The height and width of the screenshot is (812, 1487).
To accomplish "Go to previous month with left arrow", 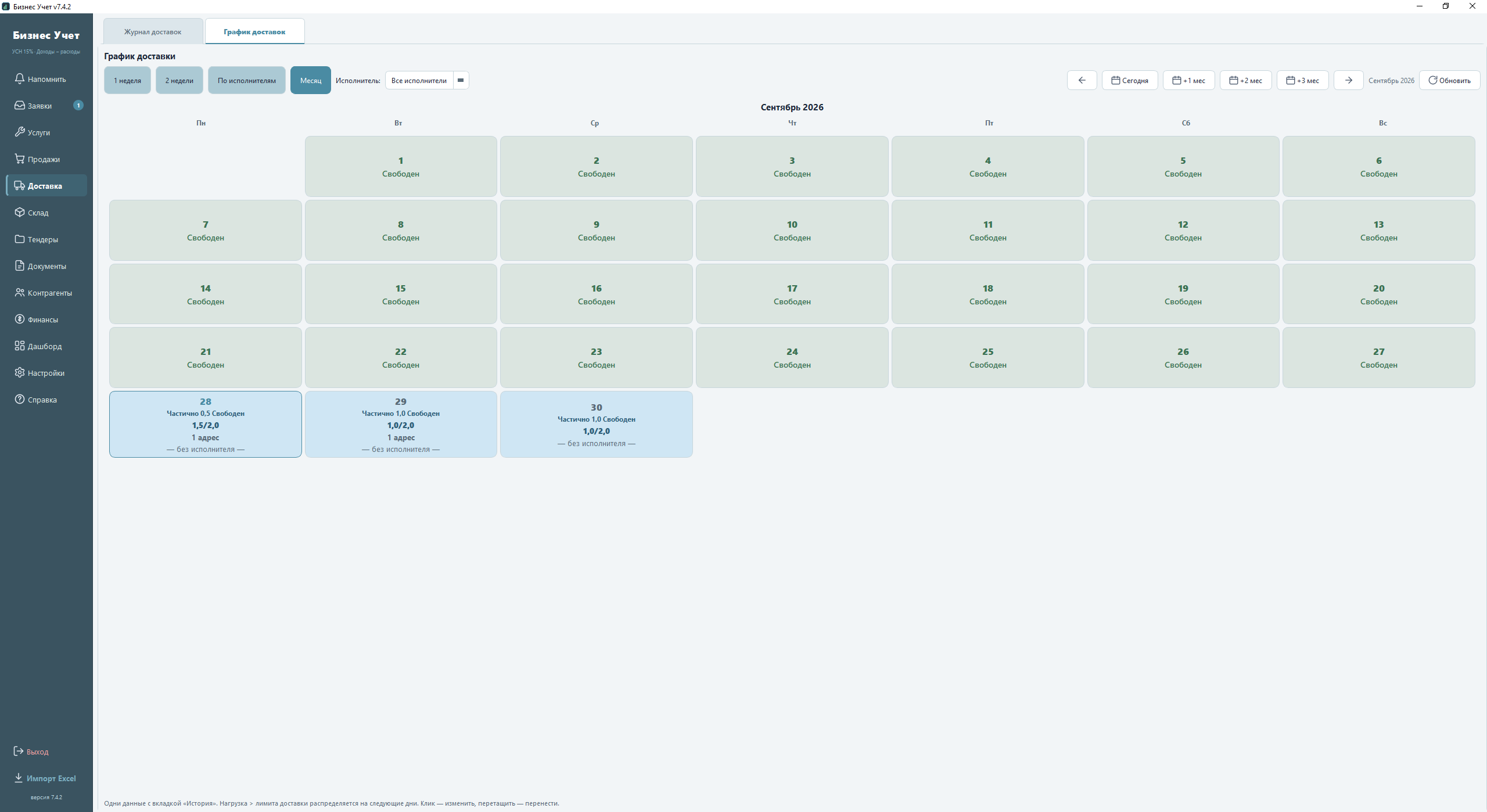I will (1082, 80).
